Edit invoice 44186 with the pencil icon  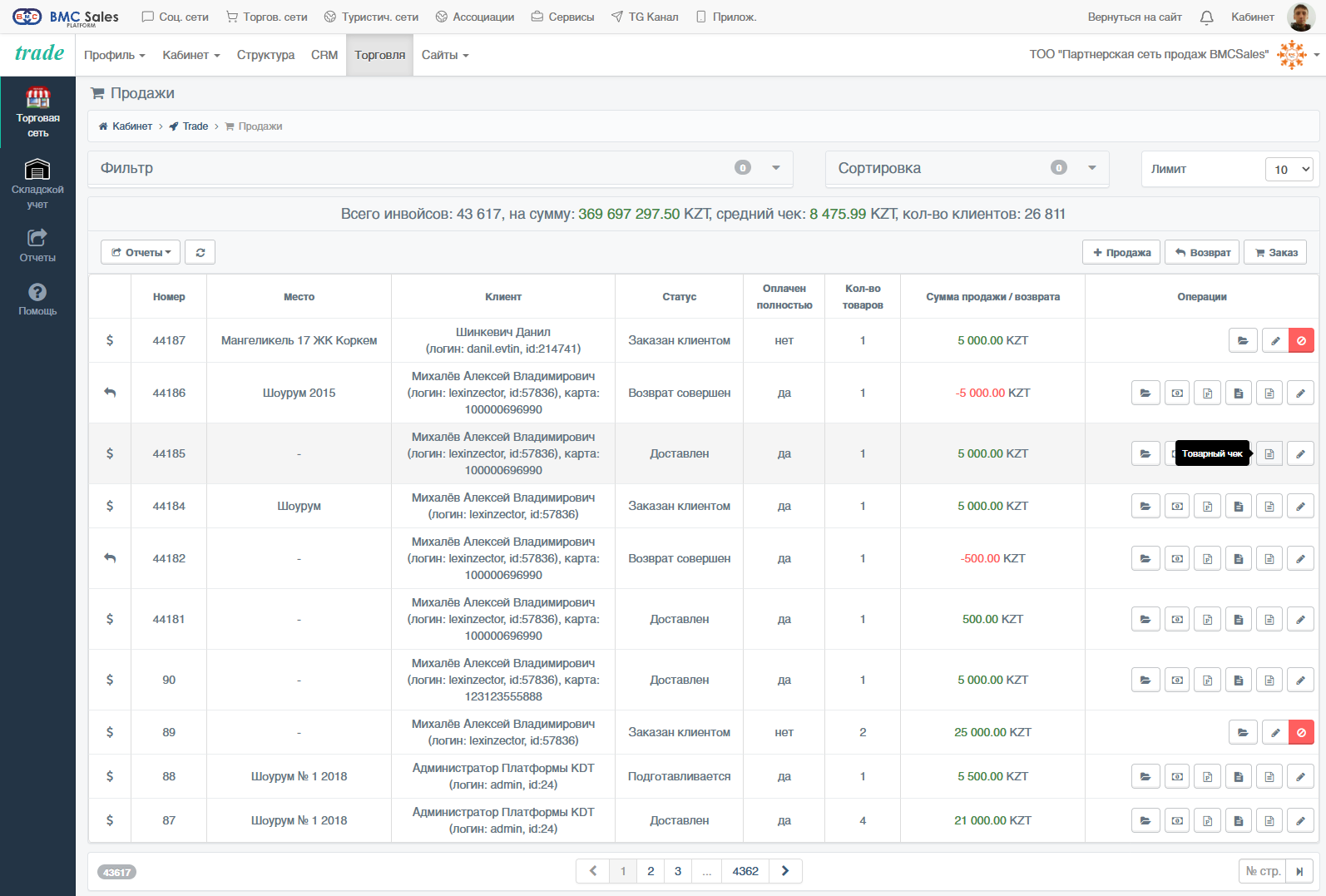click(x=1300, y=393)
